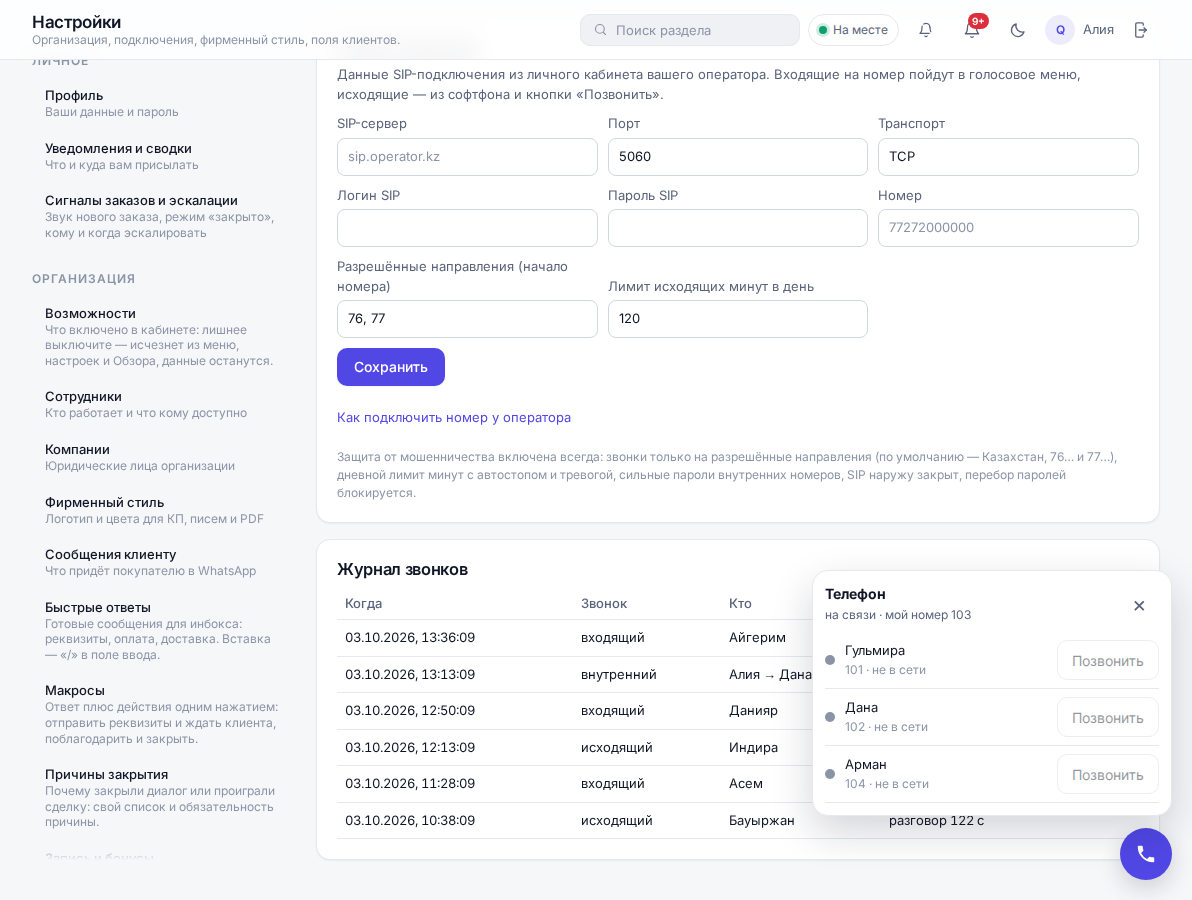Click the Бауыржан caller name cell
This screenshot has width=1192, height=900.
(x=762, y=820)
